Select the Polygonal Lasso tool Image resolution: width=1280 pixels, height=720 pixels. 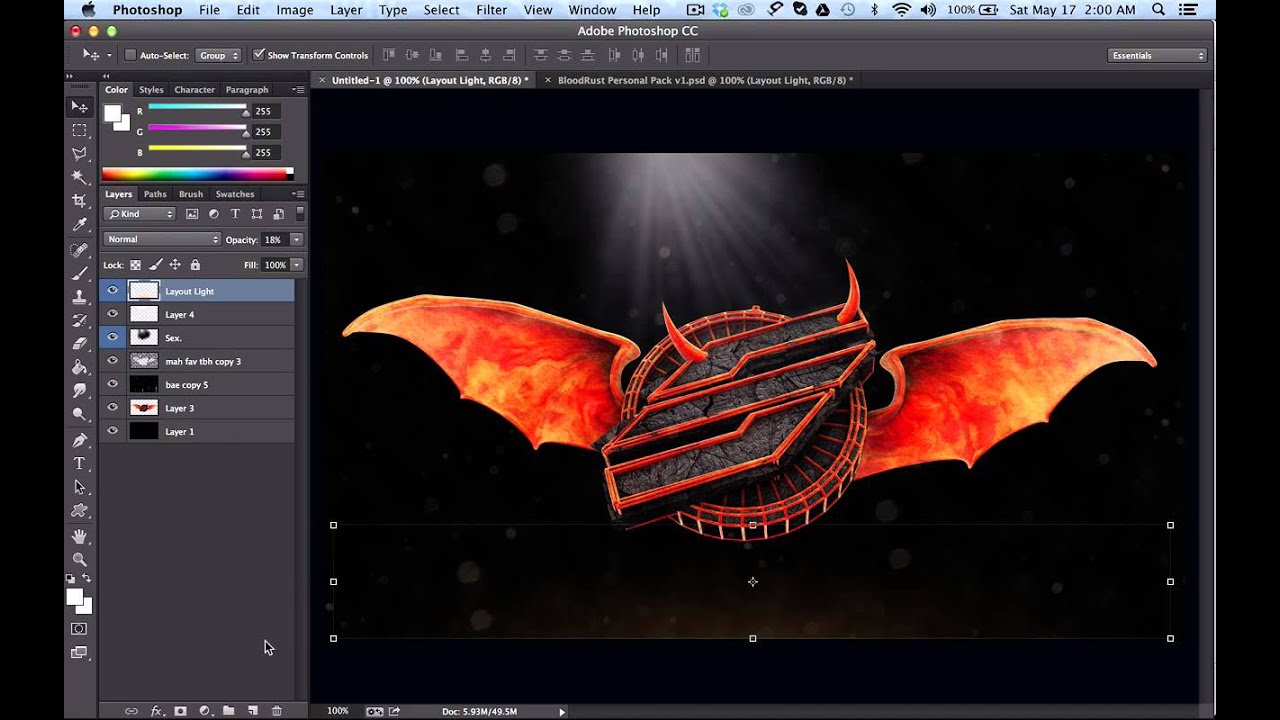click(80, 153)
